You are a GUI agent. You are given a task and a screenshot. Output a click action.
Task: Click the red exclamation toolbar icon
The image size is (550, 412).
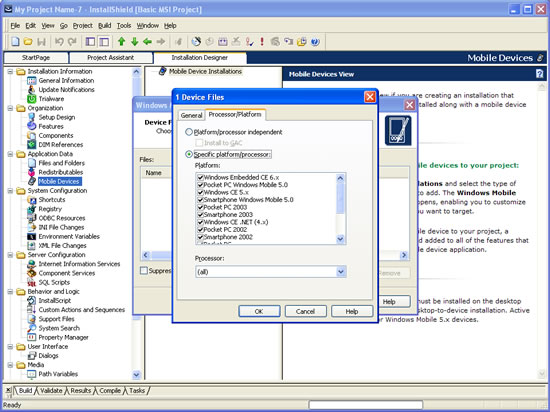pyautogui.click(x=262, y=42)
